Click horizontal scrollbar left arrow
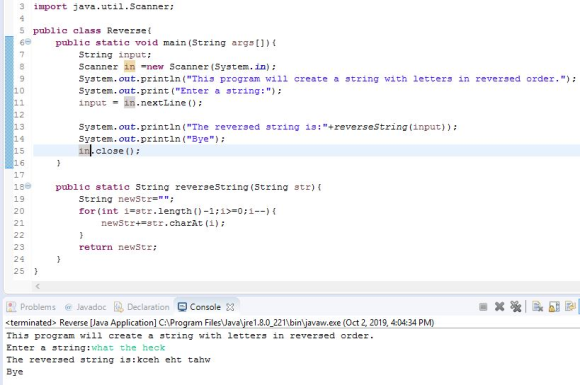This screenshot has width=580, height=385. tap(37, 286)
